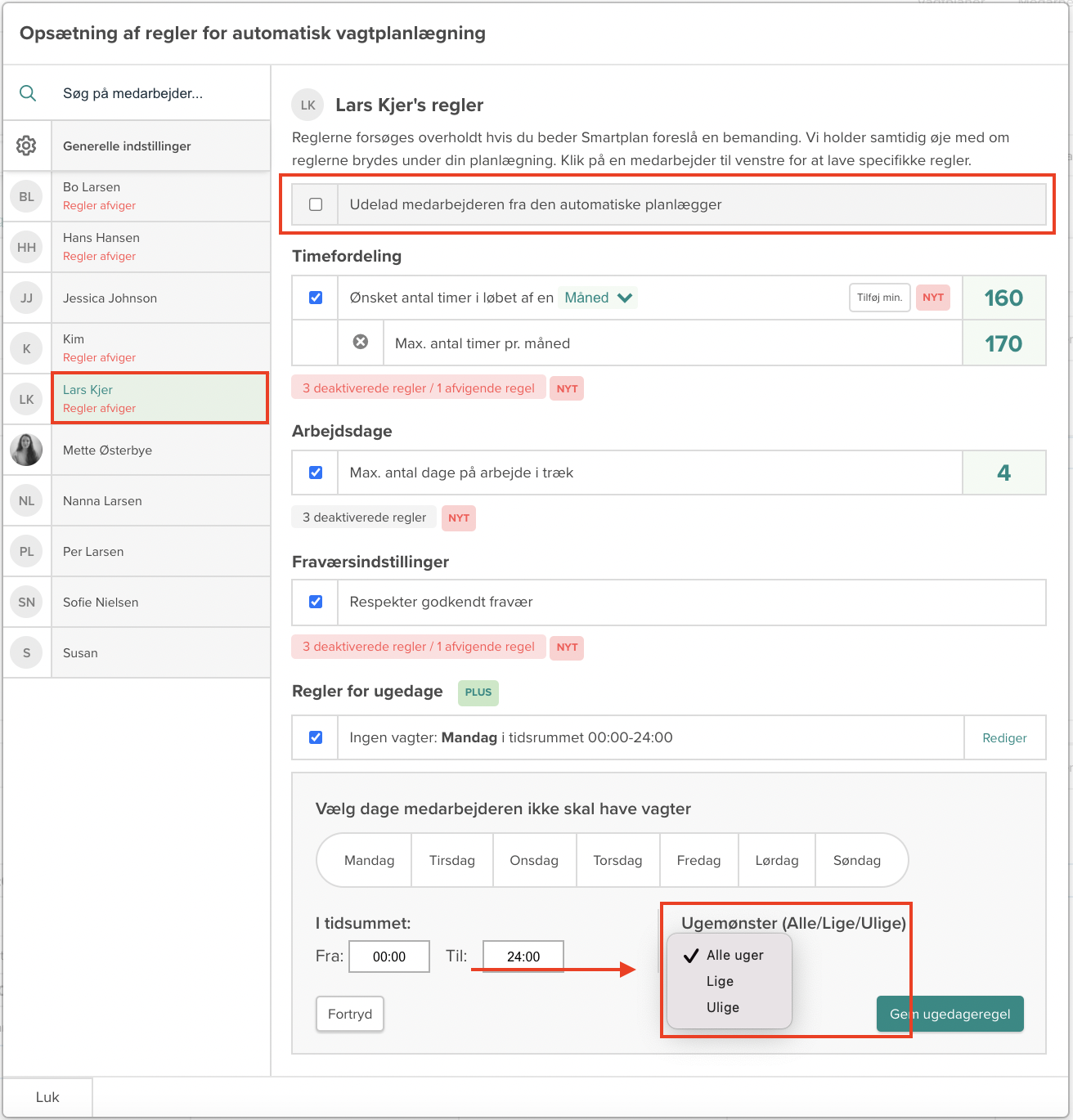The height and width of the screenshot is (1120, 1073).
Task: Click the Fra time input field
Action: point(389,956)
